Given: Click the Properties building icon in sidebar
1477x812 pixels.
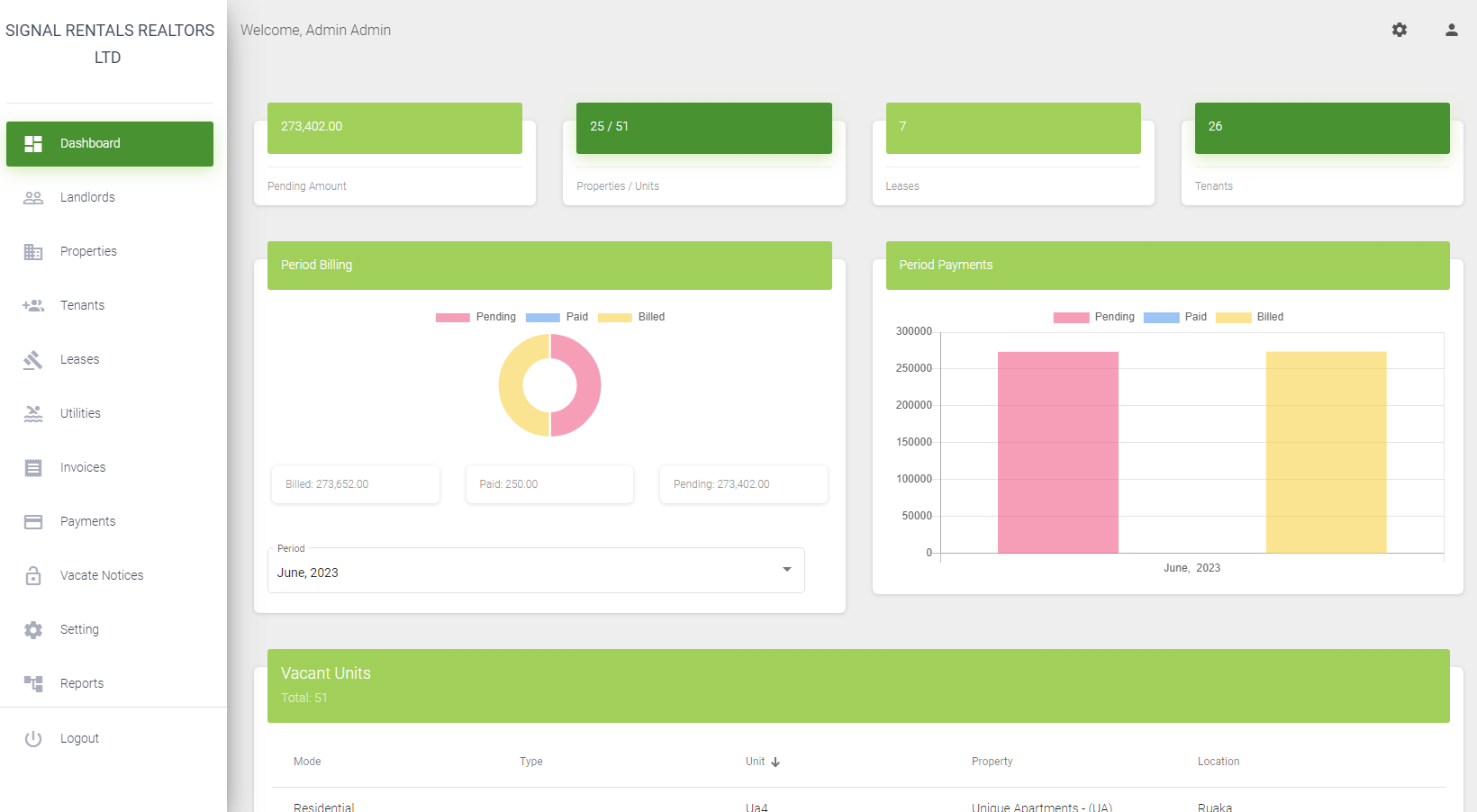Looking at the screenshot, I should tap(33, 252).
